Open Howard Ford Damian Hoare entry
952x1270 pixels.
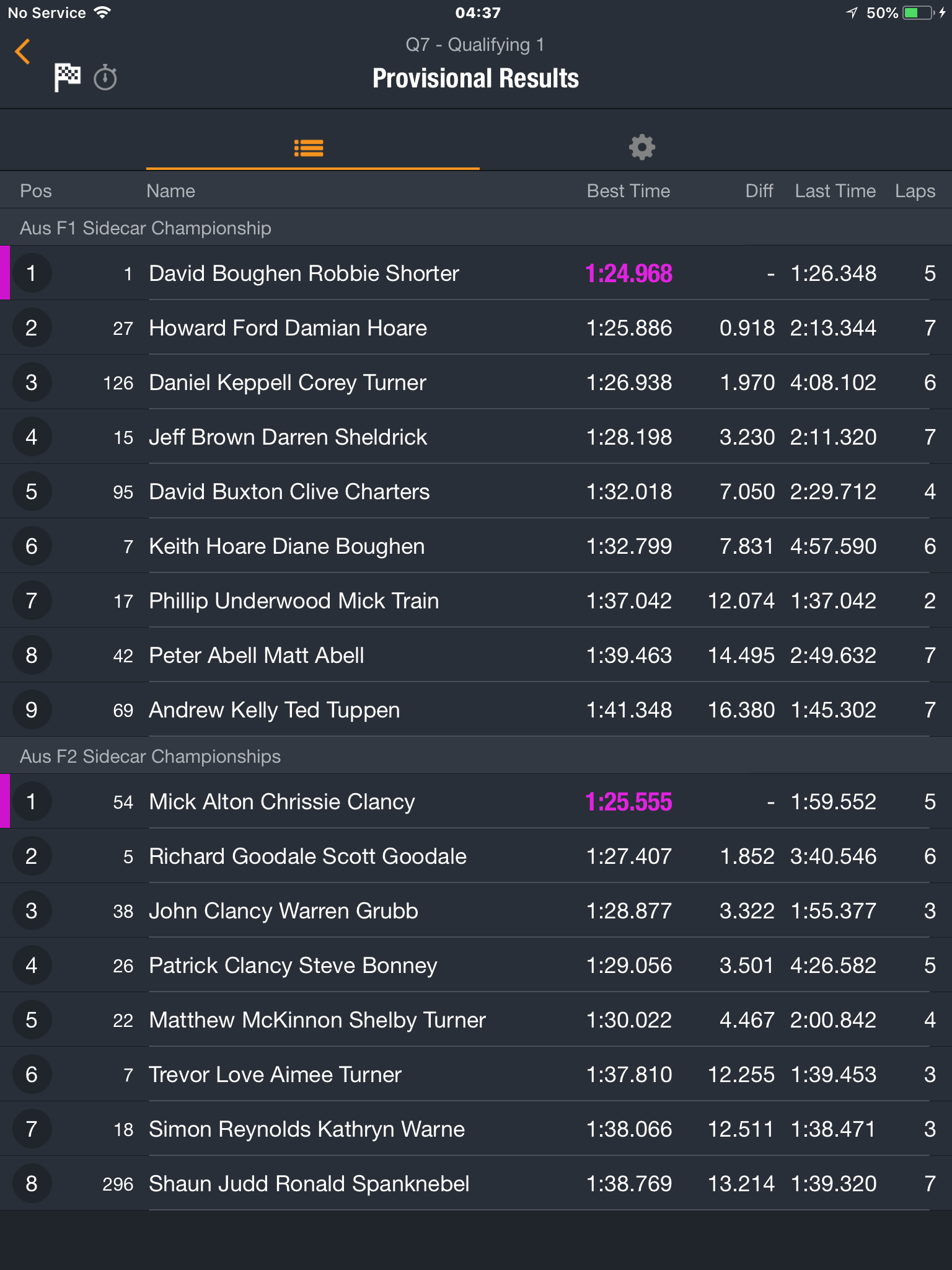click(476, 328)
